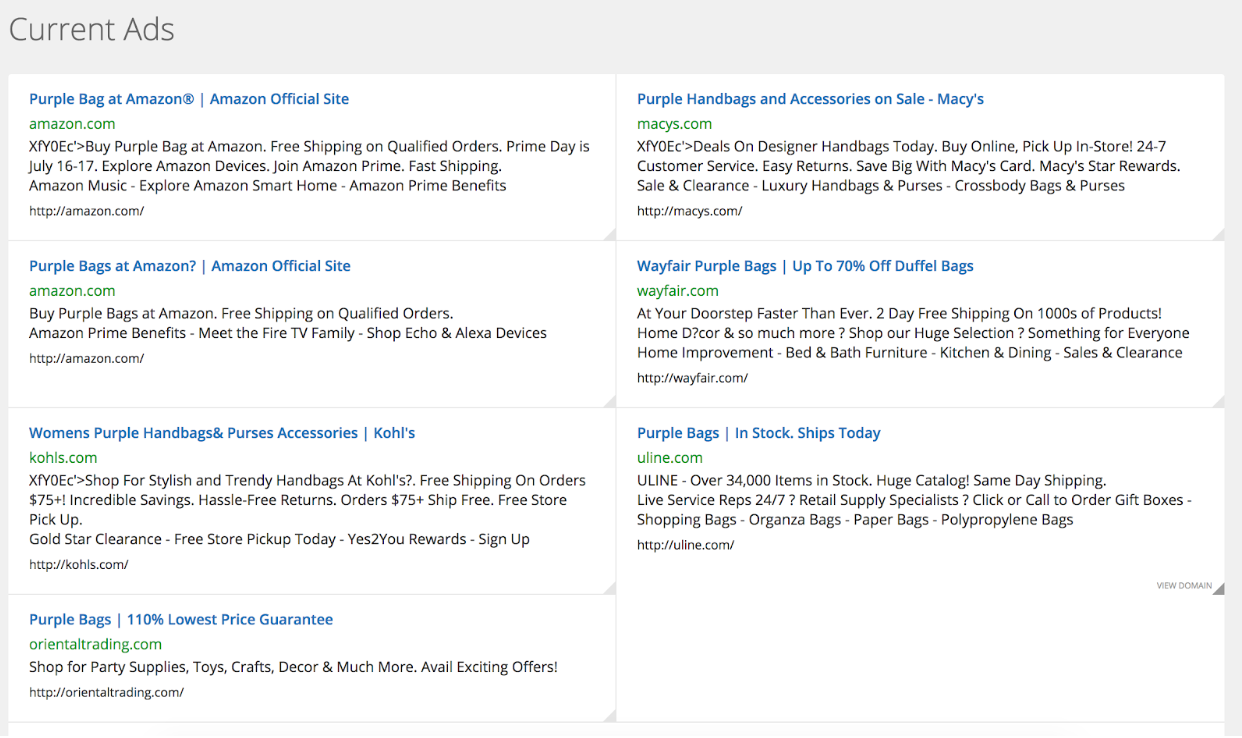Open Wayfair 'Up To 70% Off Duffel Bags' title
The image size is (1242, 738).
(805, 266)
